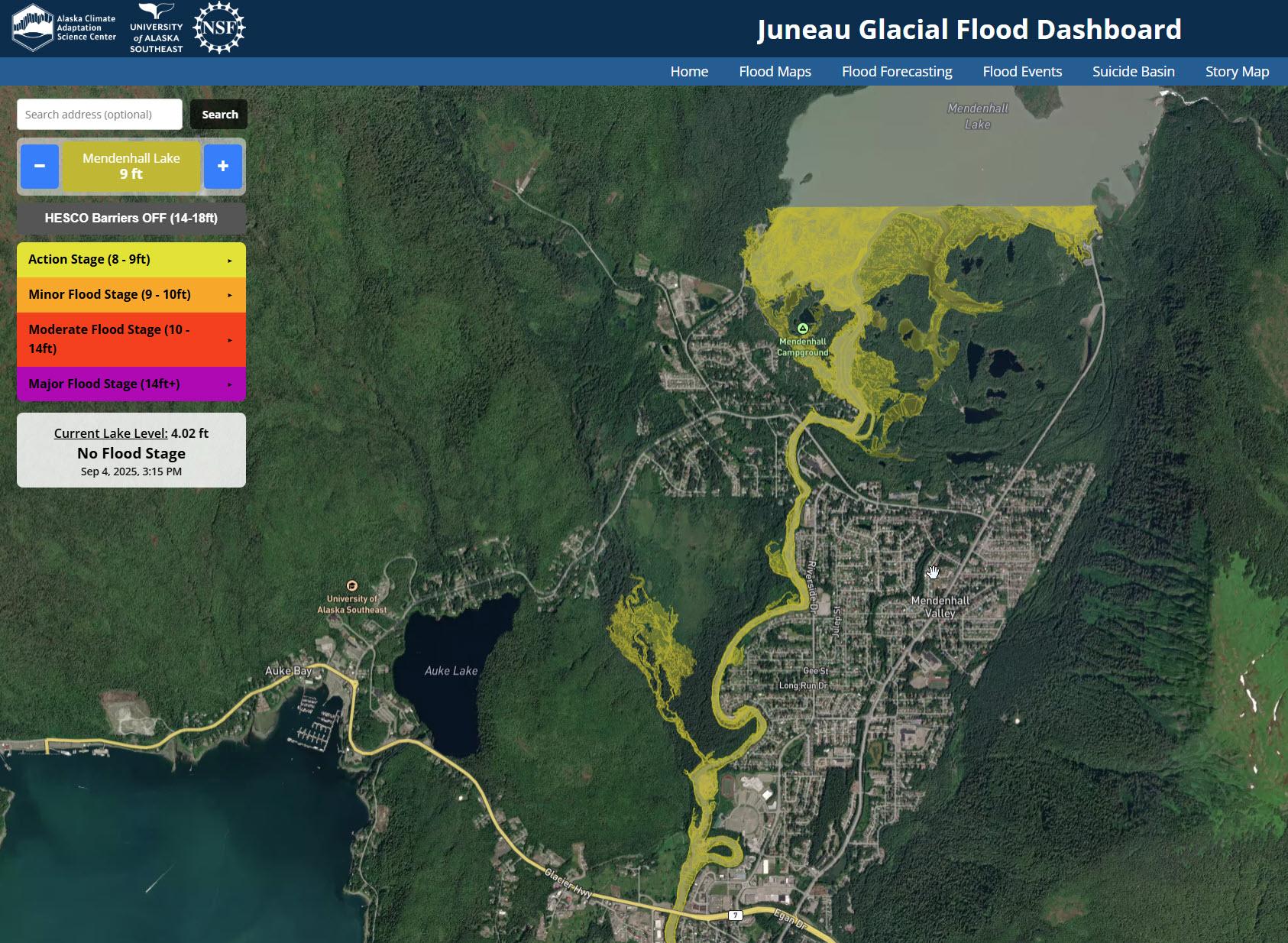Viewport: 1288px width, 943px height.
Task: Expand Major Flood Stage (14ft+) section
Action: tap(131, 384)
